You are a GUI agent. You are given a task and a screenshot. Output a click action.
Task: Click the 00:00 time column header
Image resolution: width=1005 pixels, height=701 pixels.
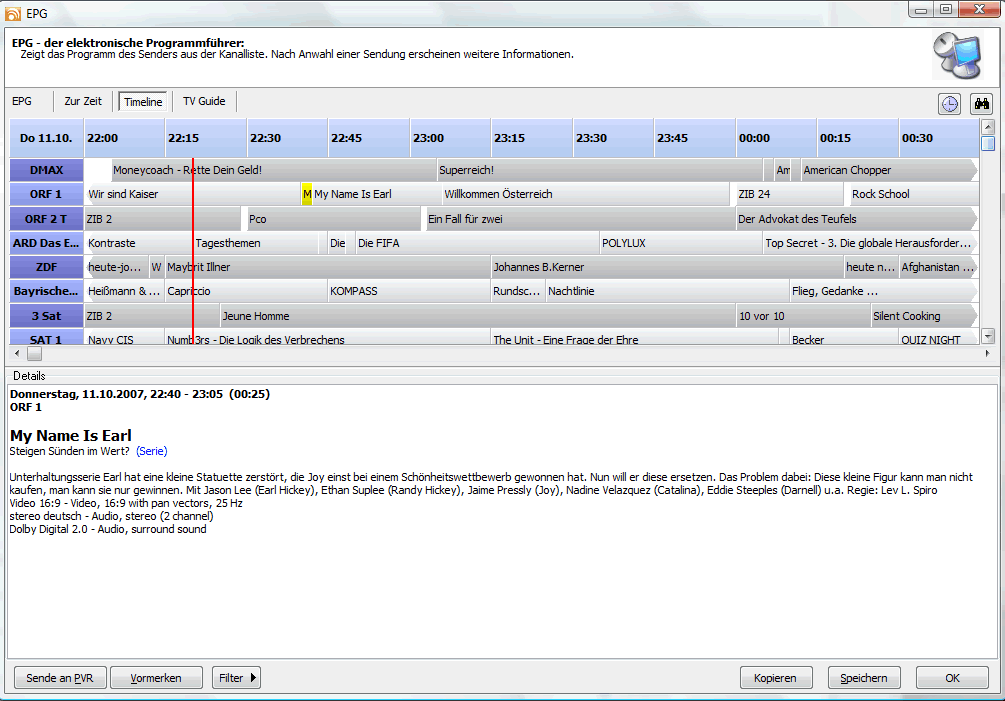[776, 138]
